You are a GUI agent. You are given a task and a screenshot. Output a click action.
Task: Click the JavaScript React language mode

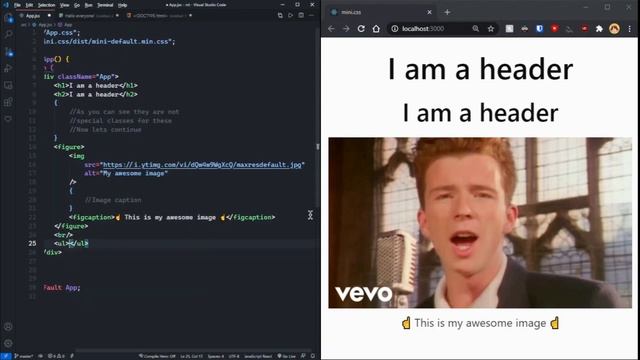click(258, 356)
